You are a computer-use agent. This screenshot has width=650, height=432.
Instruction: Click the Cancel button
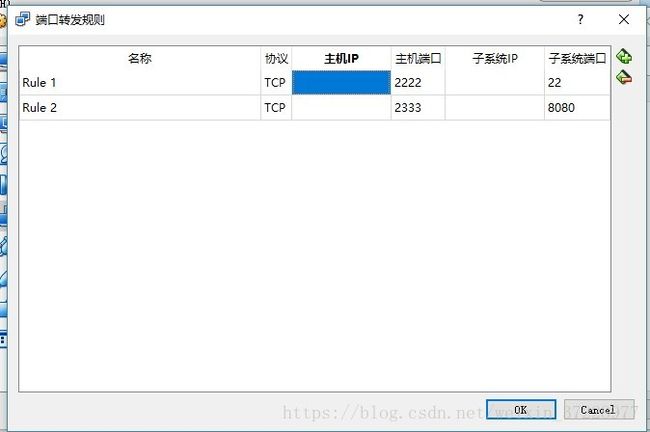coord(599,410)
